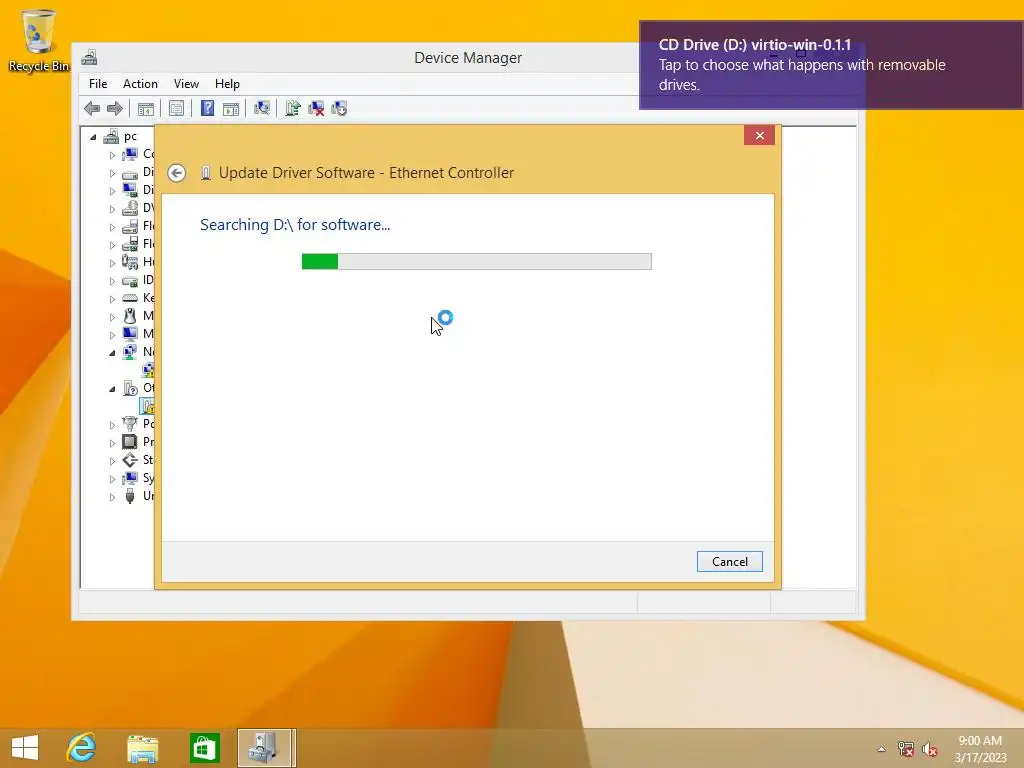
Task: Click the muted volume tray icon
Action: pos(929,749)
